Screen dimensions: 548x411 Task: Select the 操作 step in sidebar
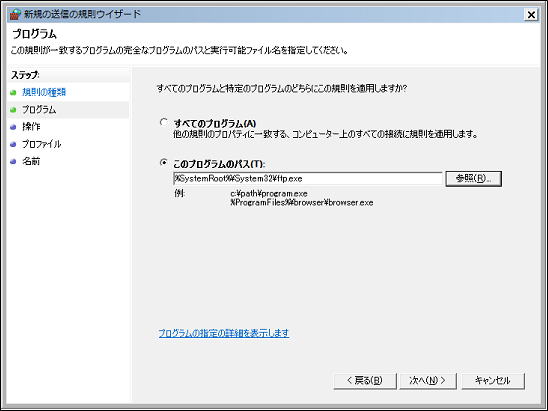pyautogui.click(x=31, y=127)
